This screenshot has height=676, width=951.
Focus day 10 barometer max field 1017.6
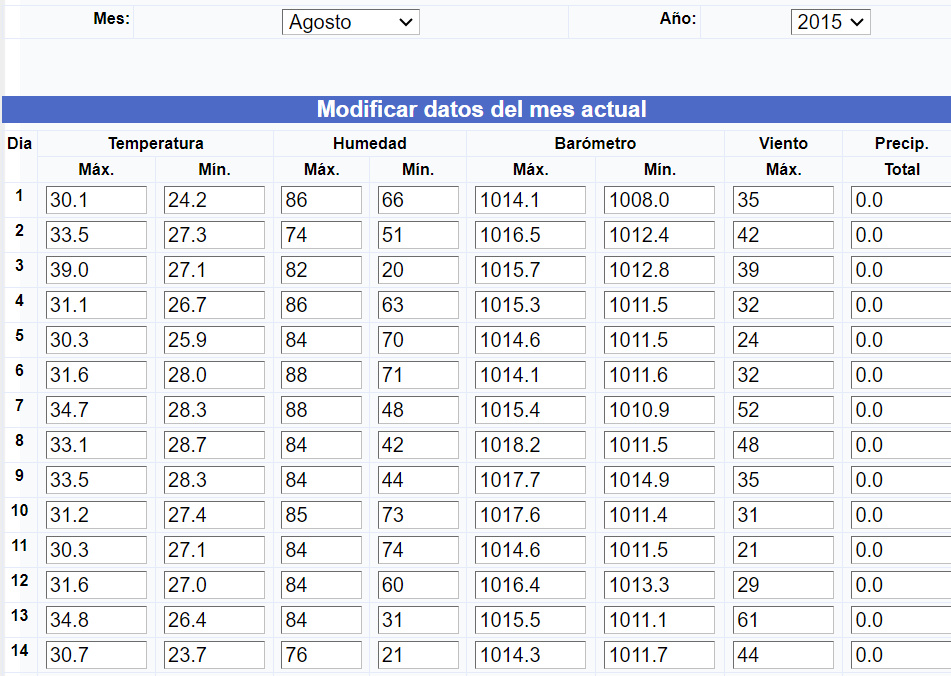(x=531, y=515)
